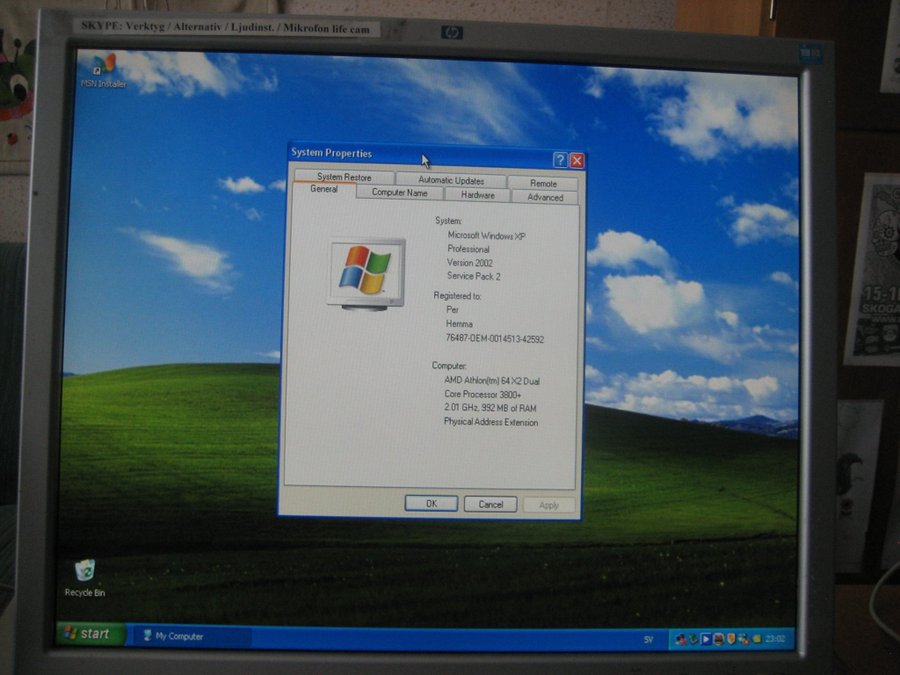The height and width of the screenshot is (675, 900).
Task: Select the Recycle Bin desktop icon
Action: pyautogui.click(x=85, y=578)
